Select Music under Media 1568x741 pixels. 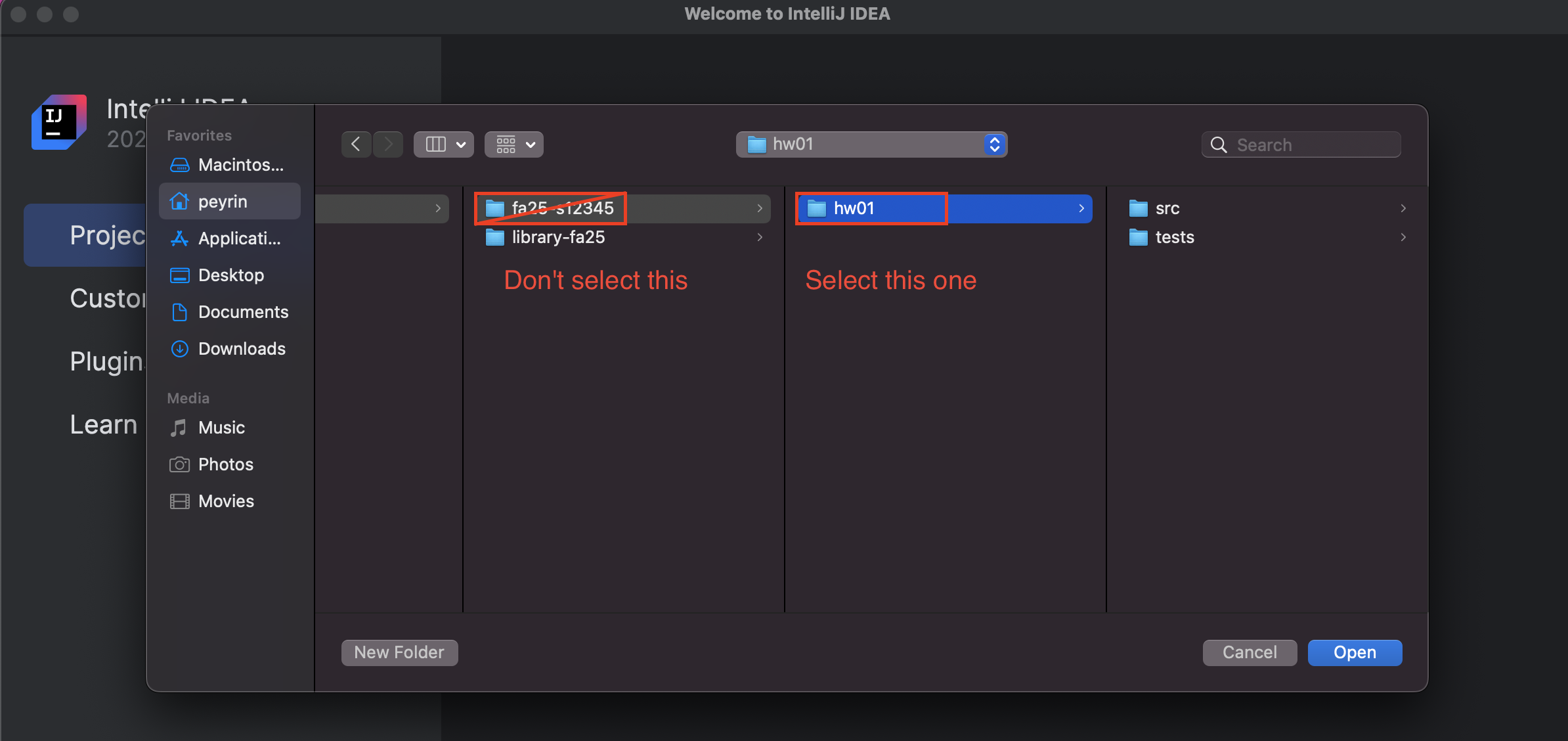click(221, 428)
